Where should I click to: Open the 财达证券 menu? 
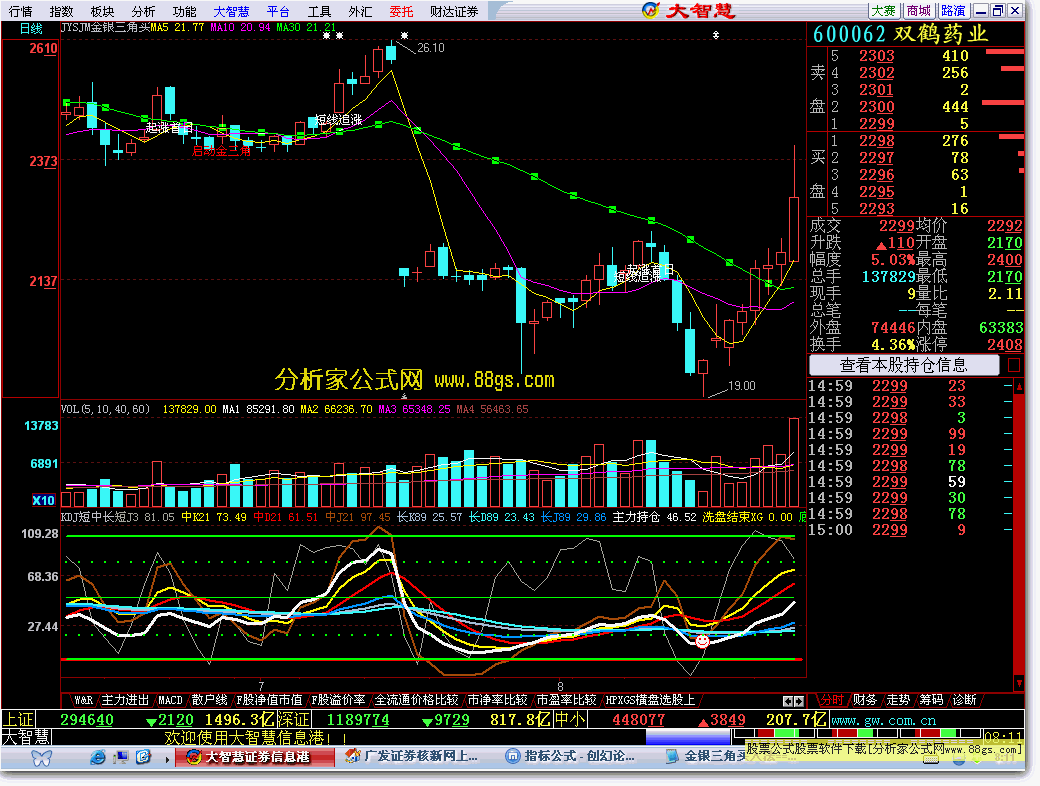tap(454, 11)
